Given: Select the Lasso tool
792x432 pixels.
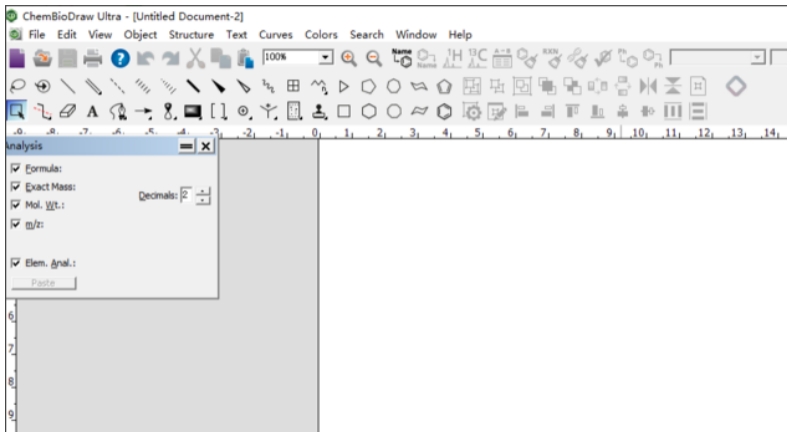Looking at the screenshot, I should [18, 86].
